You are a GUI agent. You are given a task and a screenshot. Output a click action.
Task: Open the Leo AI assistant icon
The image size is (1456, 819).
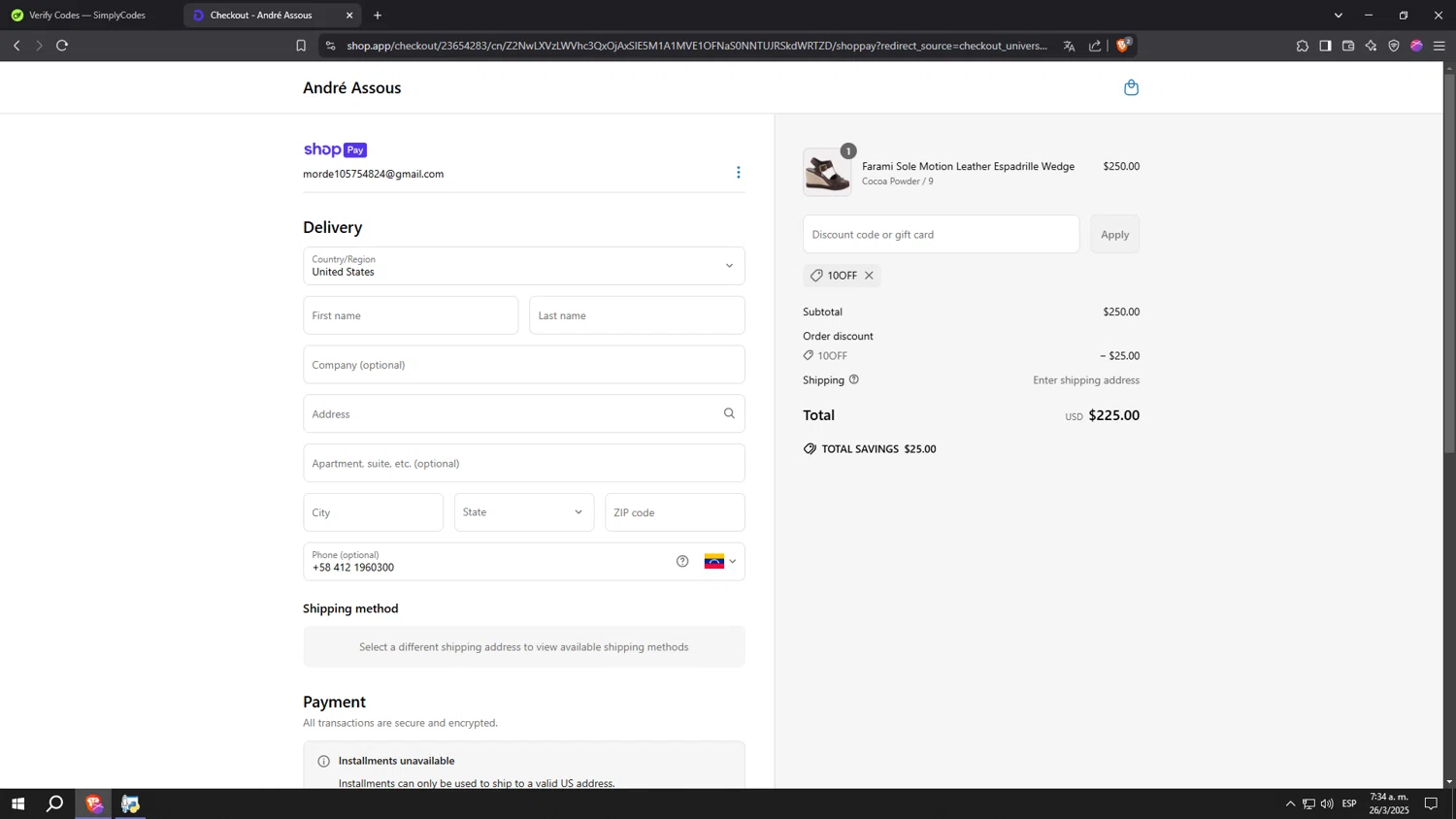[1371, 46]
